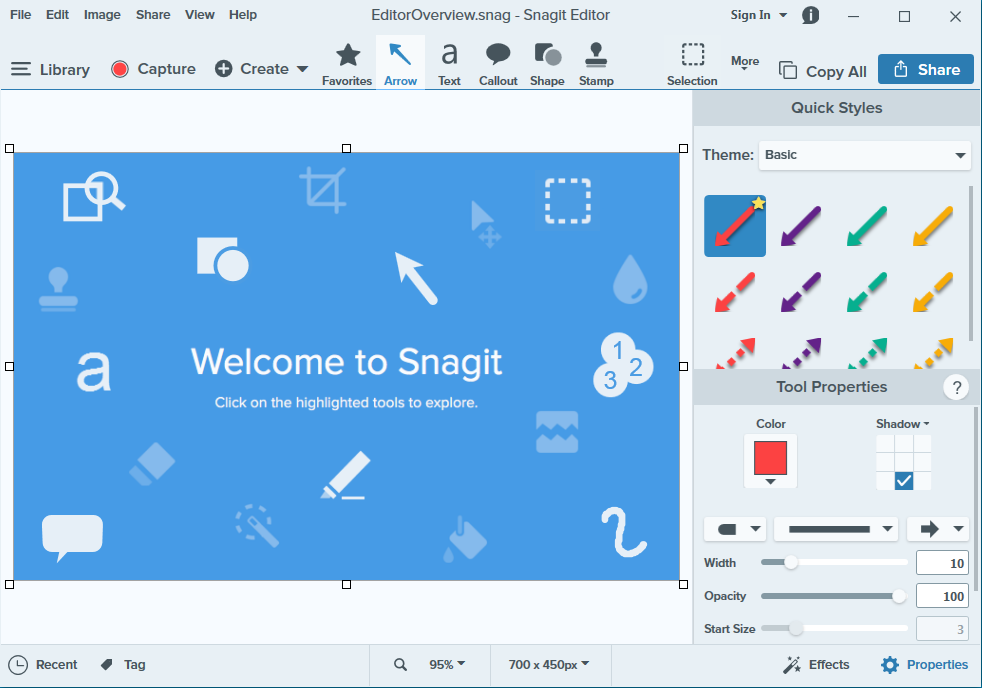
Task: Open the 95% zoom level dropdown
Action: 446,665
